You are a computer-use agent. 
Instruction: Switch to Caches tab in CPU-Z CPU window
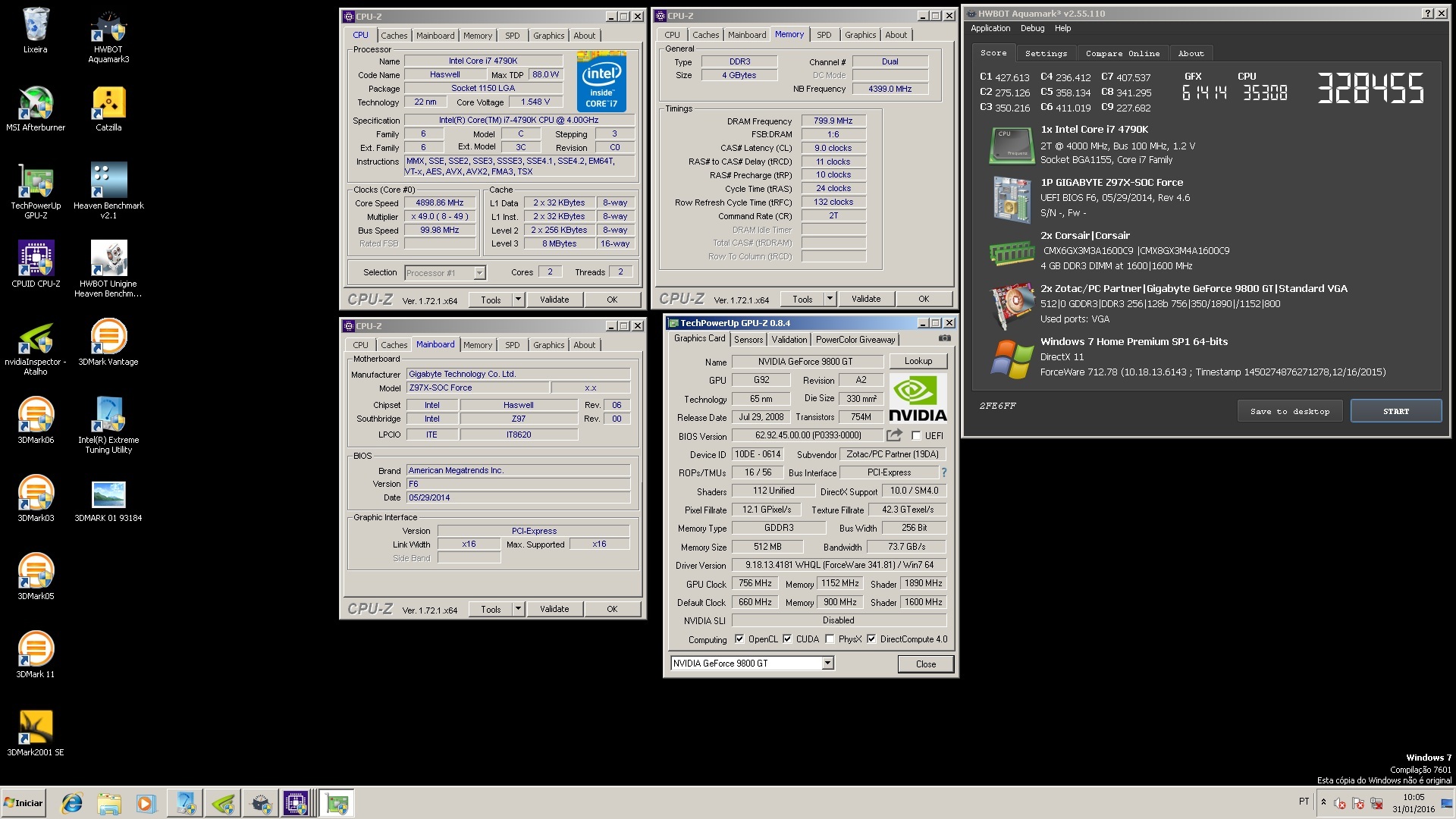pos(394,36)
